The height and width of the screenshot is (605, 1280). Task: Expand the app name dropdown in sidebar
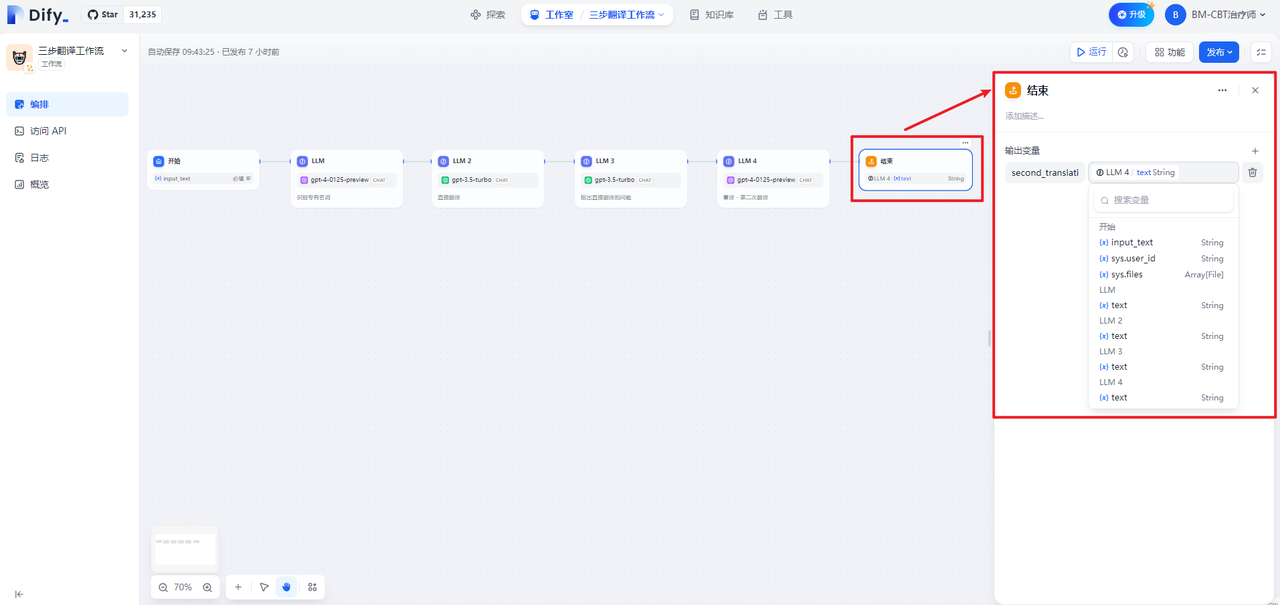(124, 51)
